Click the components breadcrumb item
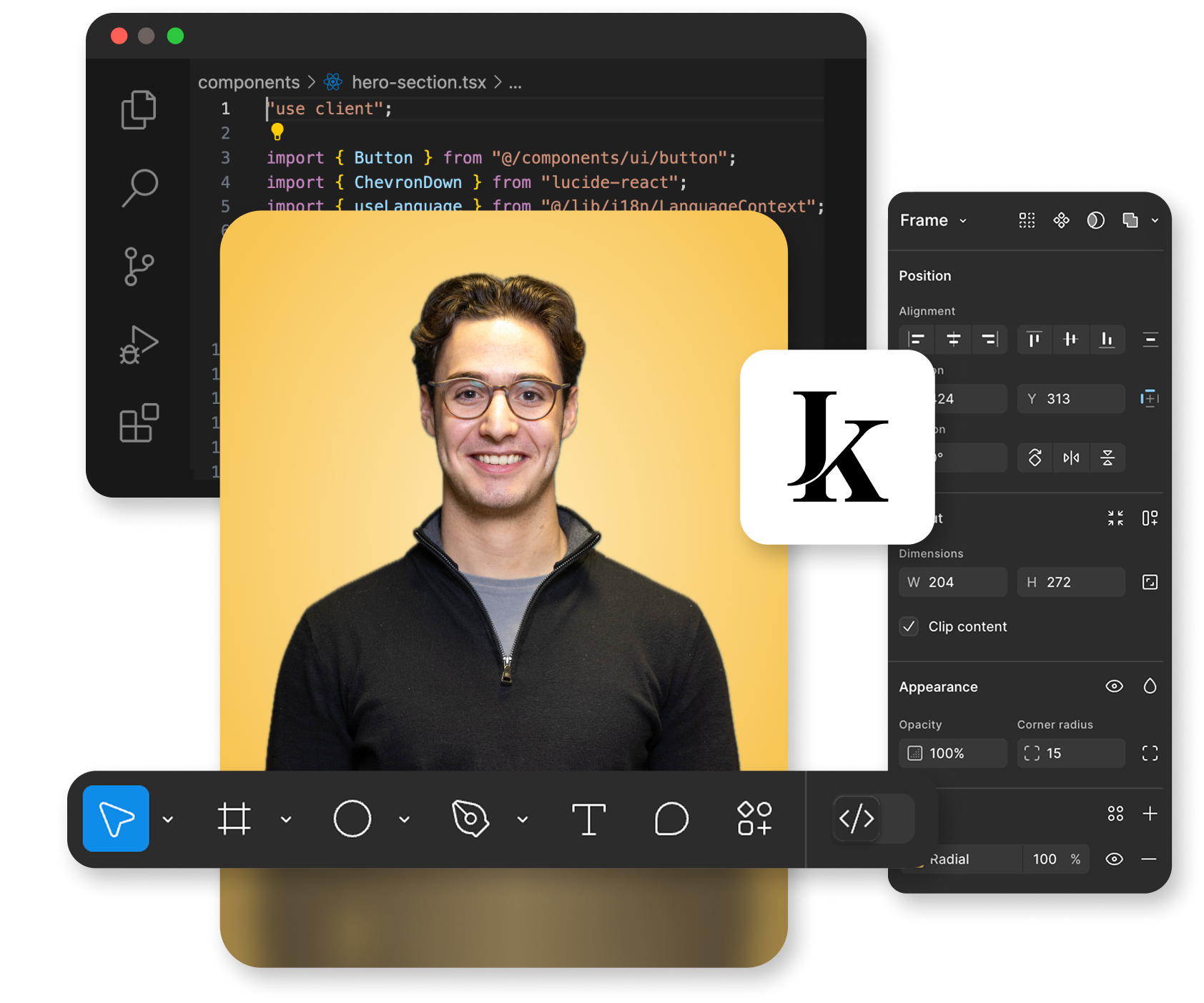The height and width of the screenshot is (1003, 1204). click(x=249, y=83)
